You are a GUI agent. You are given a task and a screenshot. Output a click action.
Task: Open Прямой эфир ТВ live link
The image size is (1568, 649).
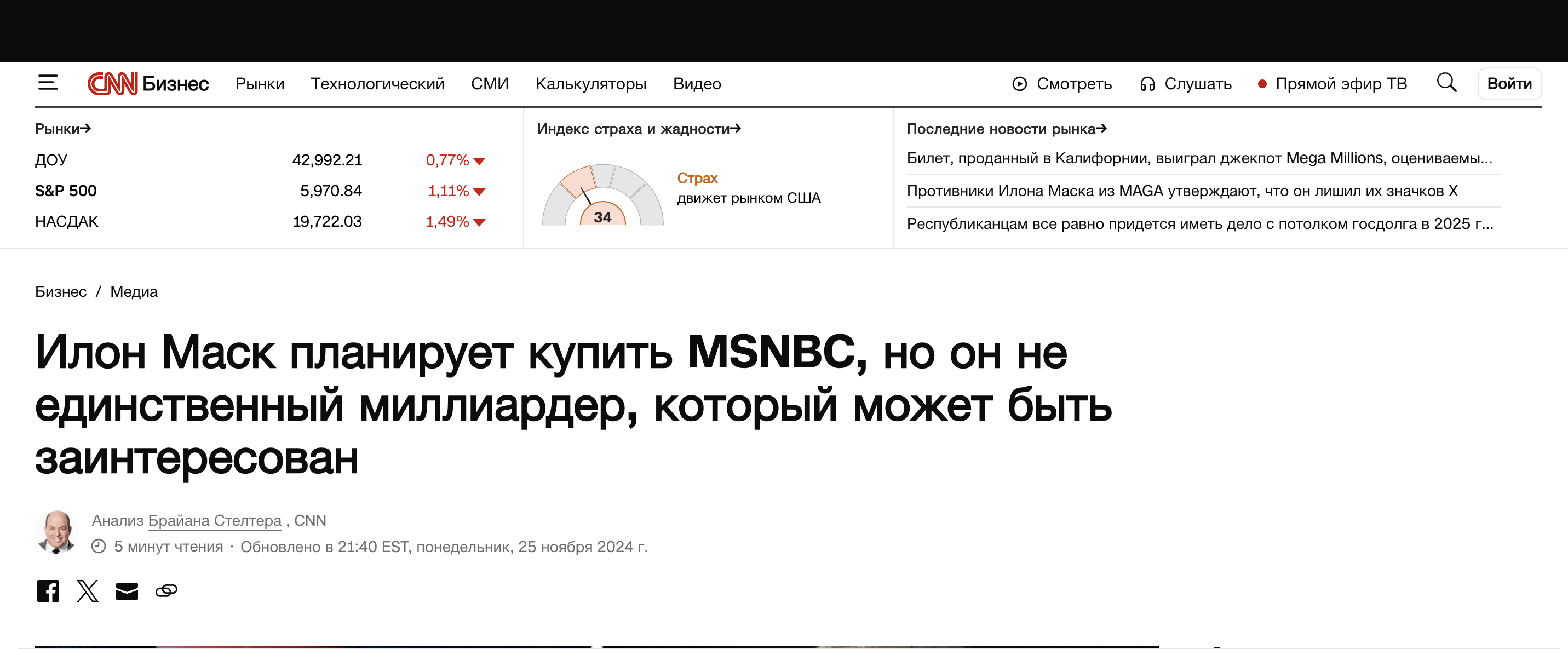(x=1332, y=83)
